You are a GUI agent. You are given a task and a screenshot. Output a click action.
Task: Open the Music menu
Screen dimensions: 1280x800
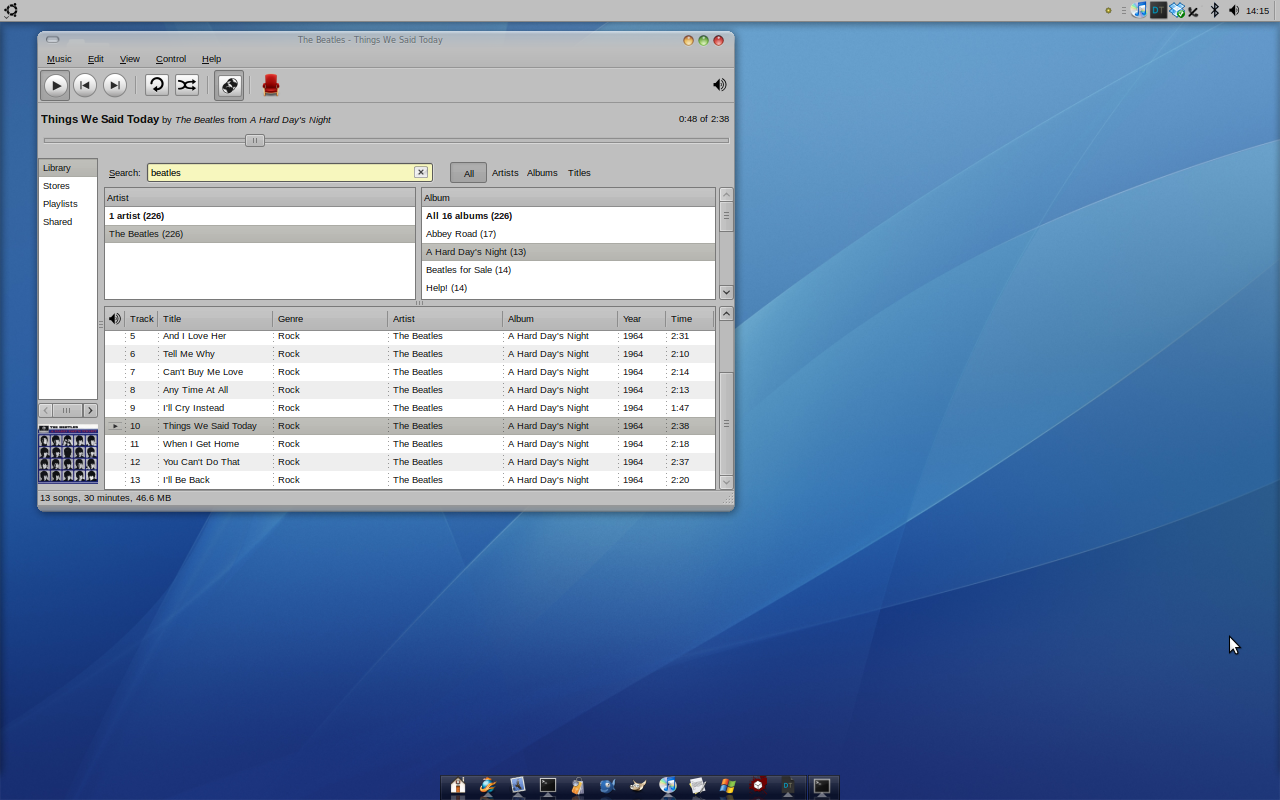click(x=59, y=59)
